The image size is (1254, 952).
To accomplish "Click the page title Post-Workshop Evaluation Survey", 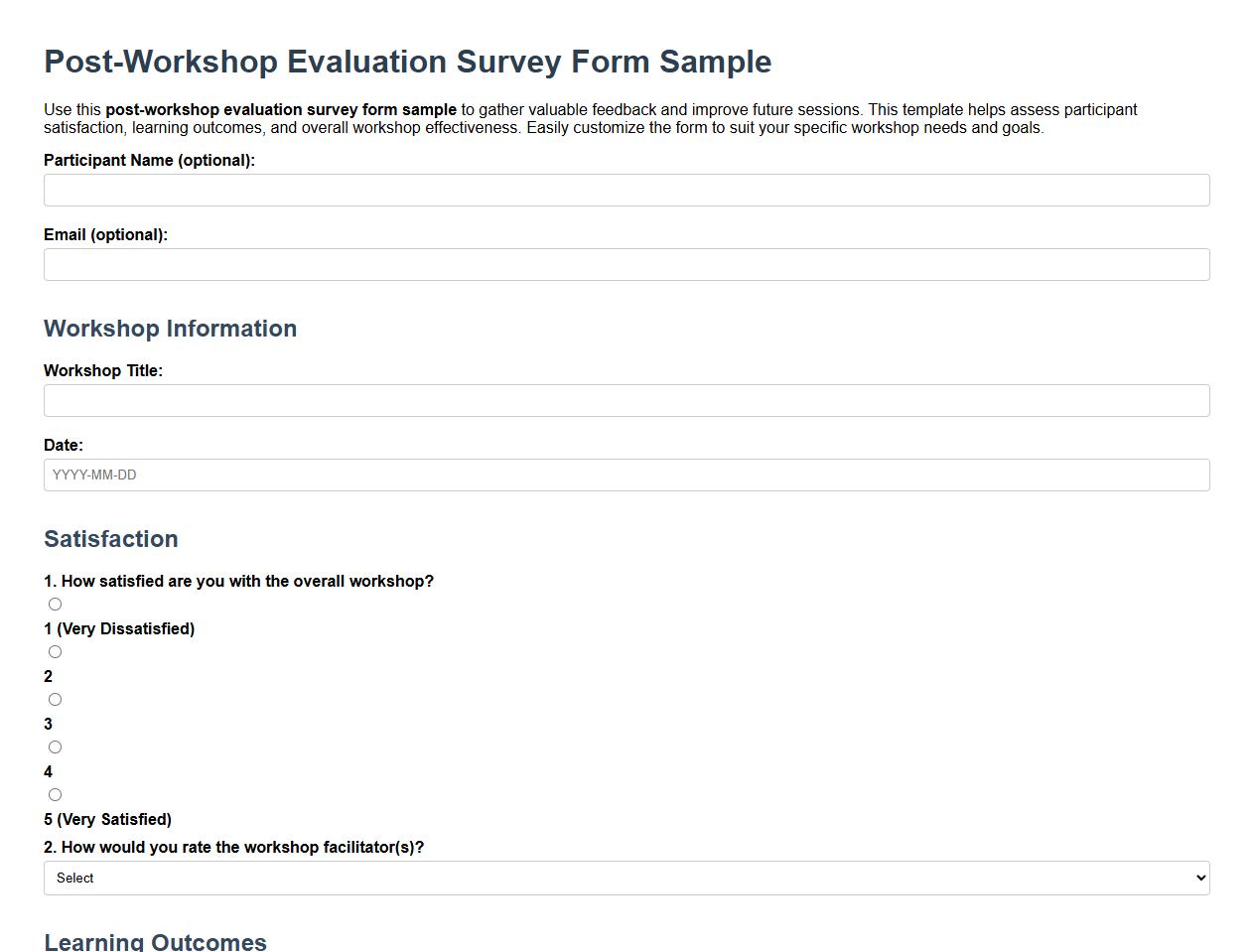I will tap(407, 62).
